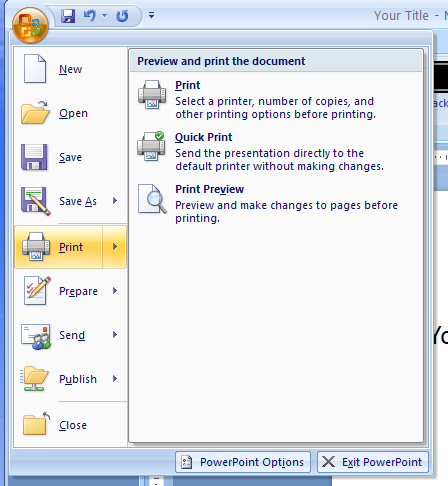Click the Send envelope with people icon

[x=36, y=336]
